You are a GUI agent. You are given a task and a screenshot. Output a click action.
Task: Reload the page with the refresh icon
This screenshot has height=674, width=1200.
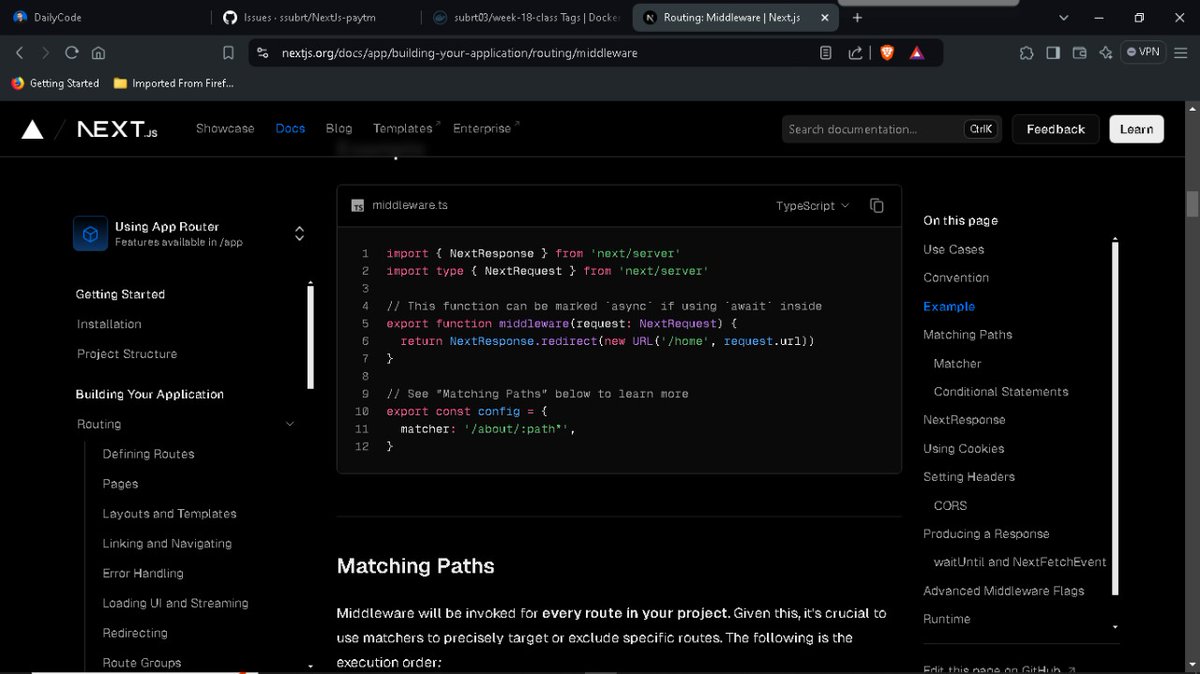coord(72,53)
